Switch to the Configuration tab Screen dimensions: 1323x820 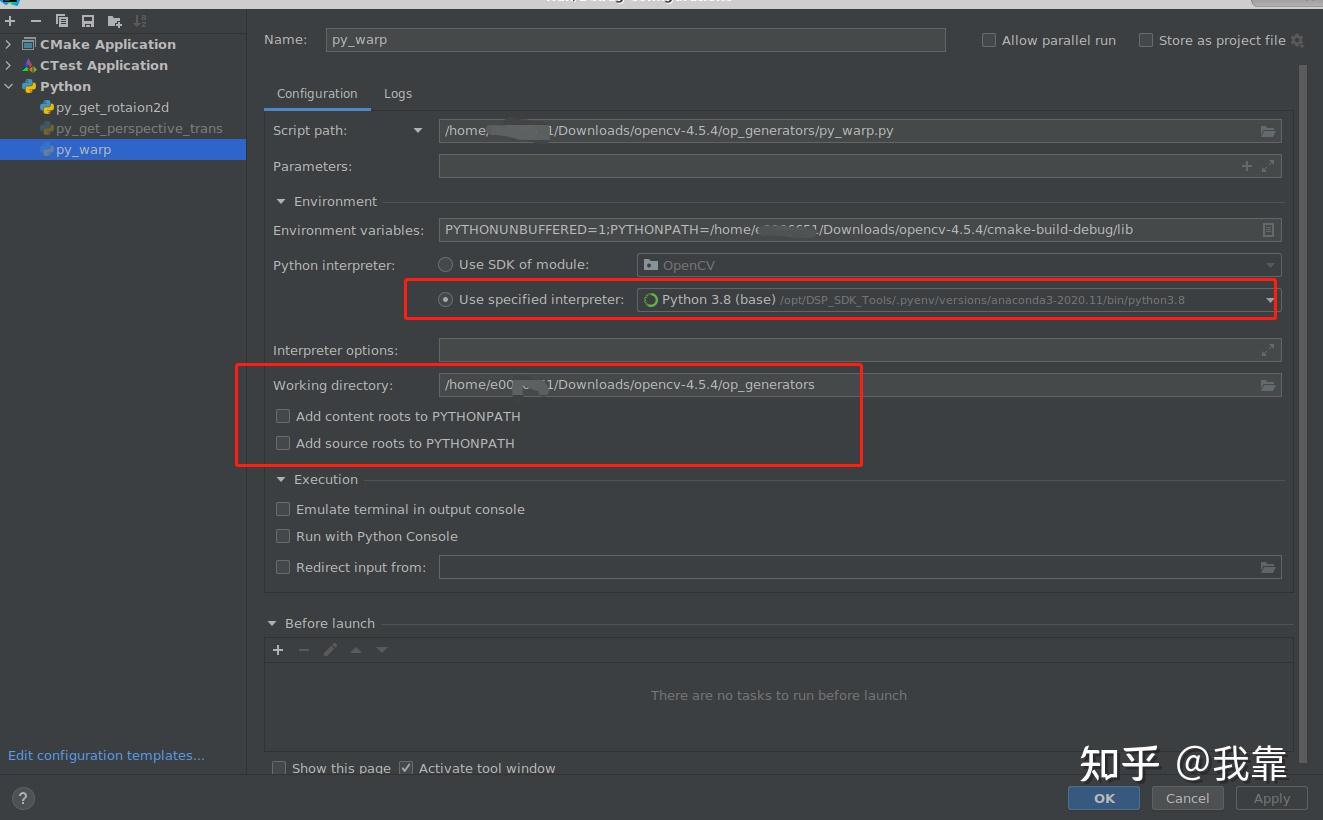click(317, 94)
